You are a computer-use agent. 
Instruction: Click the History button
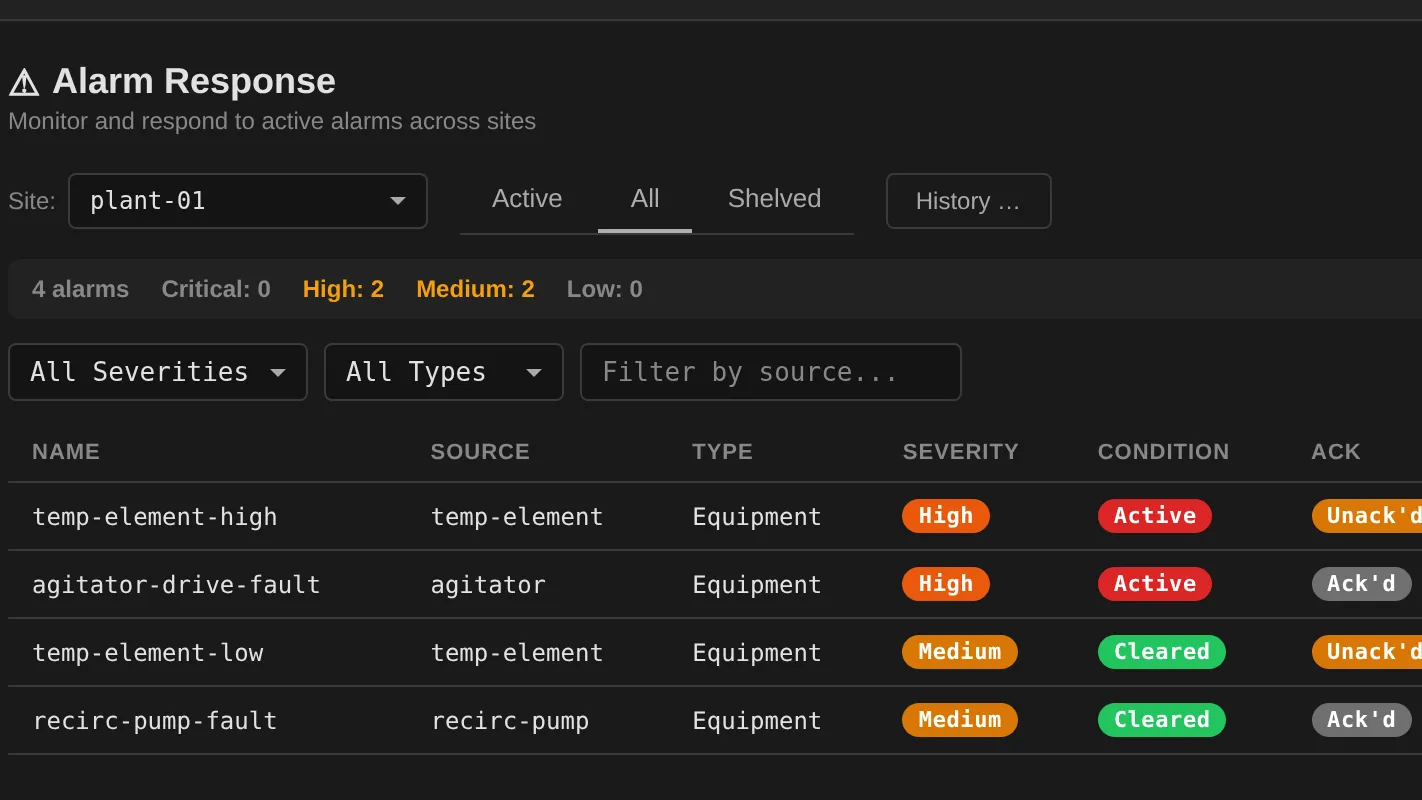(x=968, y=201)
